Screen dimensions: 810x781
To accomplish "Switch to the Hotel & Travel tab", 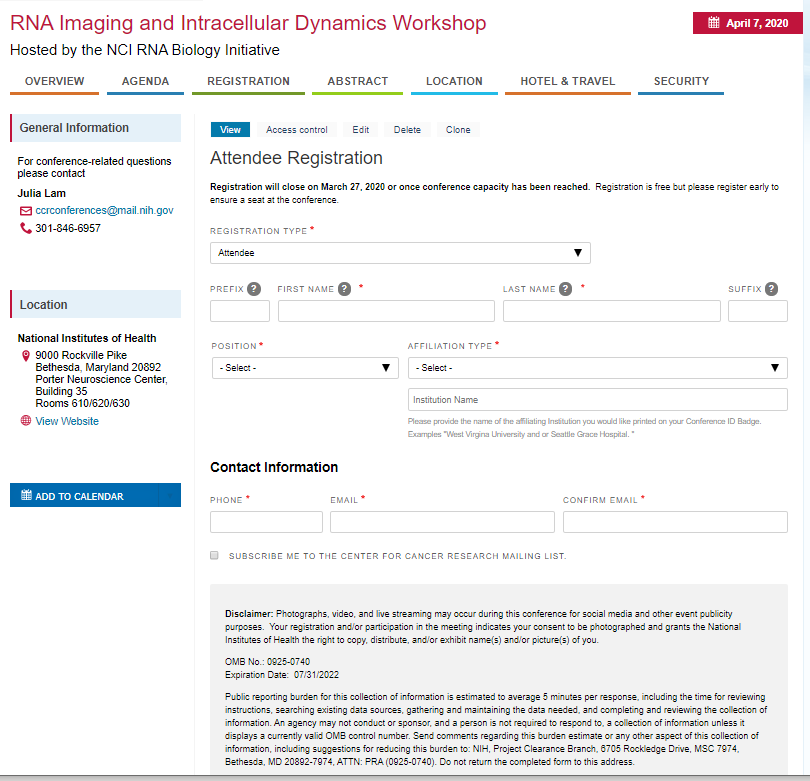I will click(567, 81).
